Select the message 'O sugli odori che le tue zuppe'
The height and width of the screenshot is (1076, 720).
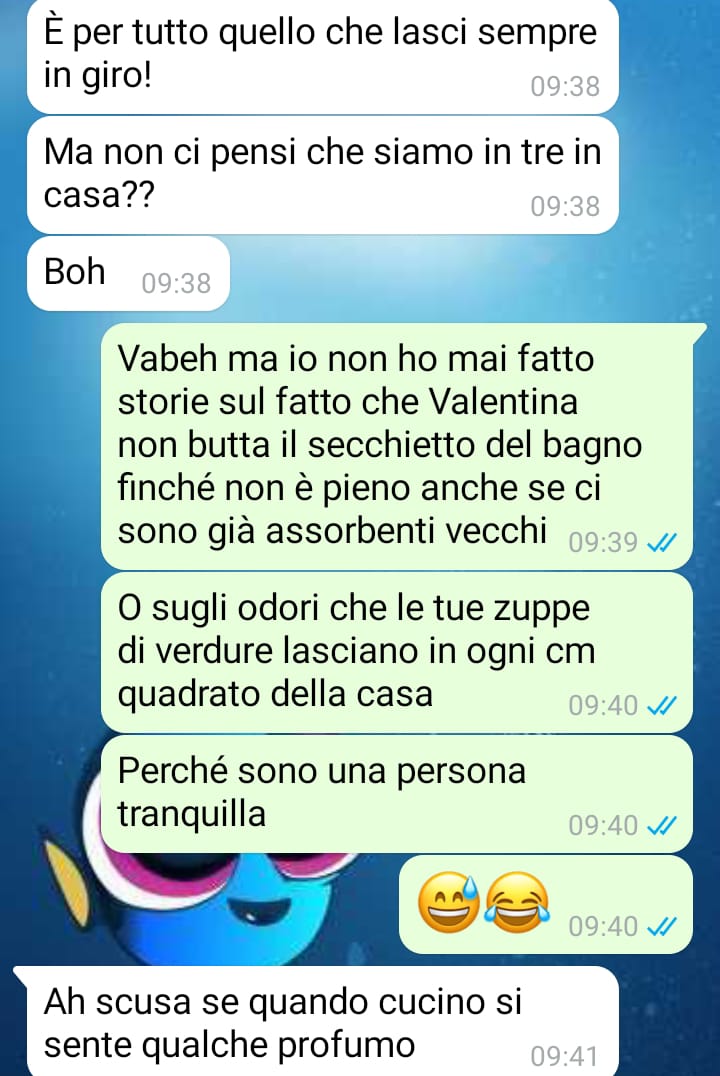coord(397,652)
